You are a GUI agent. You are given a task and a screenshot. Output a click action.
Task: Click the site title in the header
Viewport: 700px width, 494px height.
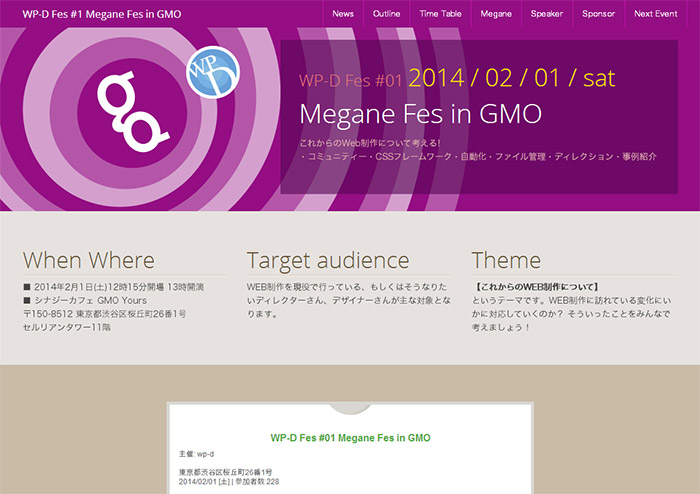click(101, 14)
